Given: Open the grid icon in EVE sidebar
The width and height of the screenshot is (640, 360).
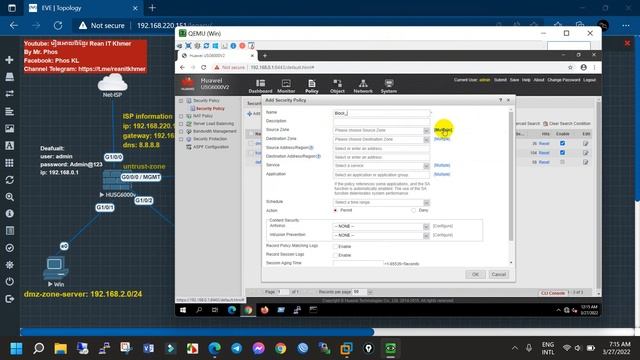Looking at the screenshot, I should tap(9, 162).
